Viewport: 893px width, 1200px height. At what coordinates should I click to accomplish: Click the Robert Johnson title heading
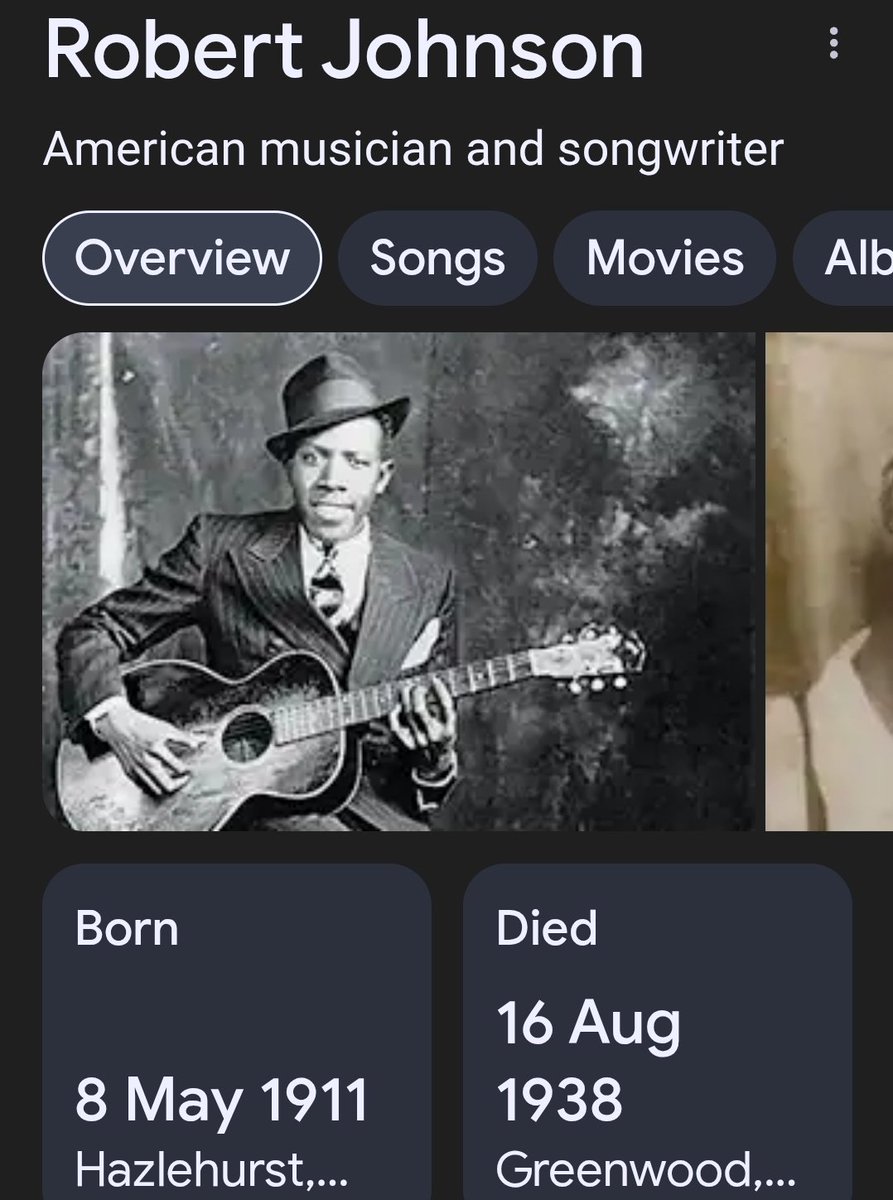(344, 50)
